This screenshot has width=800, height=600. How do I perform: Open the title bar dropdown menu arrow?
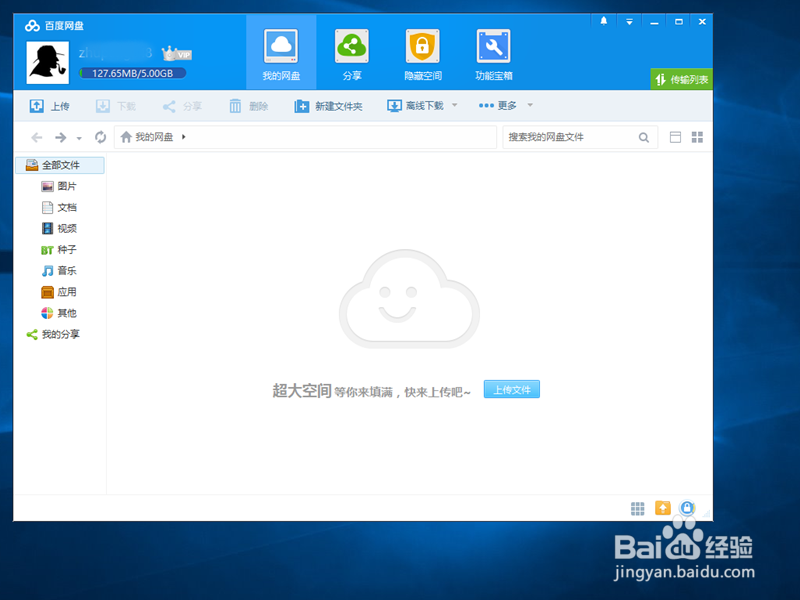629,21
